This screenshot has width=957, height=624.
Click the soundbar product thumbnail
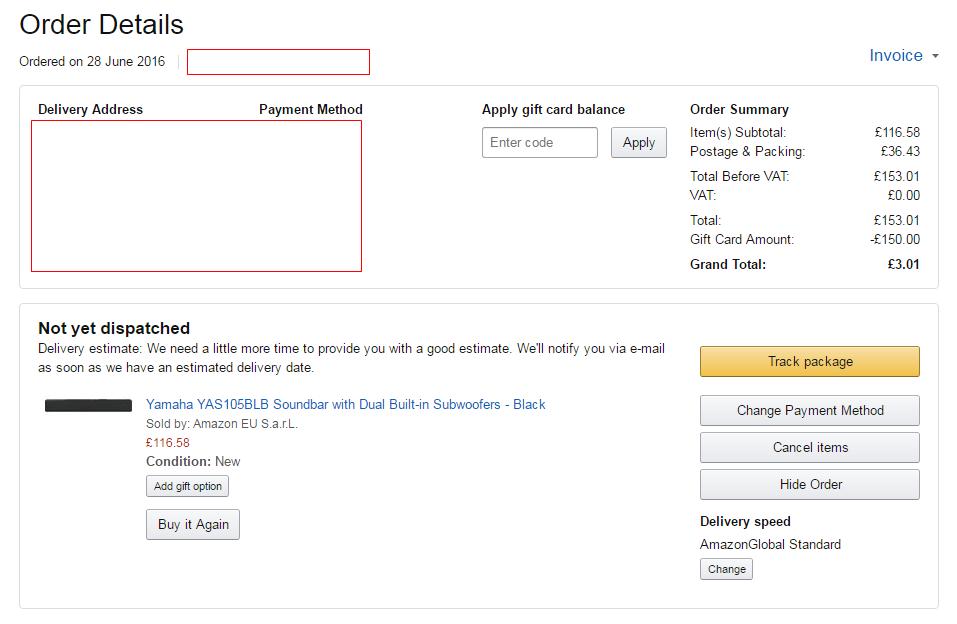coord(89,406)
